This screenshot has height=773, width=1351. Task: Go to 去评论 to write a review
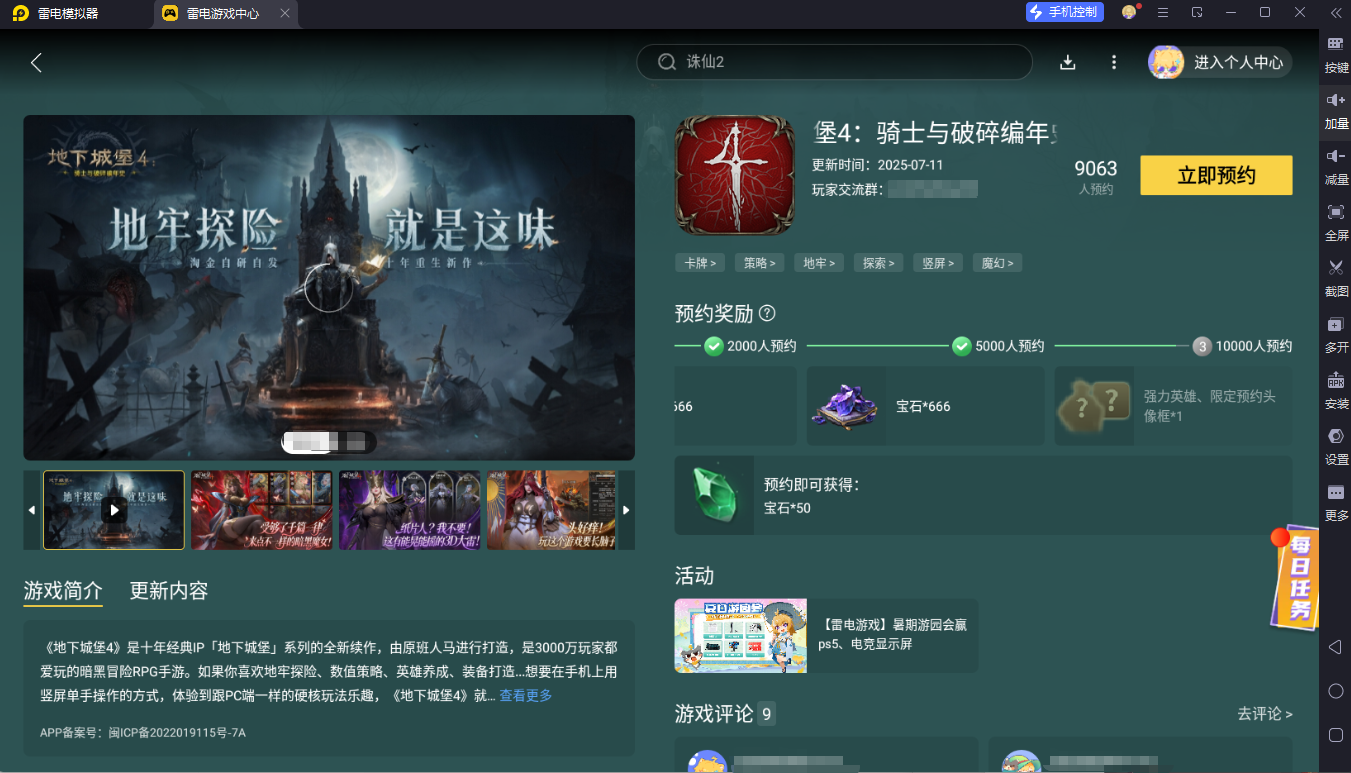click(1265, 714)
